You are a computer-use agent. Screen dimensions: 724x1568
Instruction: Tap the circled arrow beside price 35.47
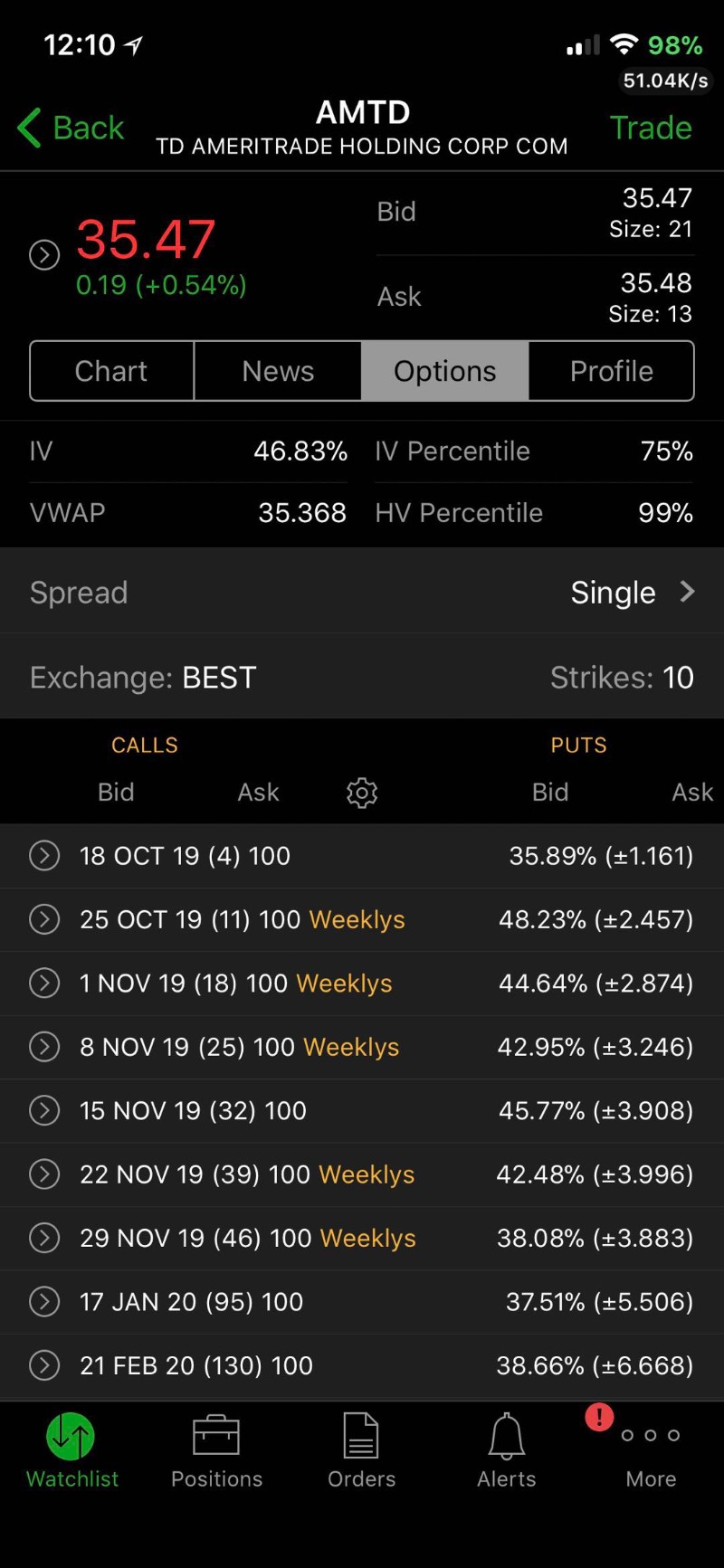point(44,255)
